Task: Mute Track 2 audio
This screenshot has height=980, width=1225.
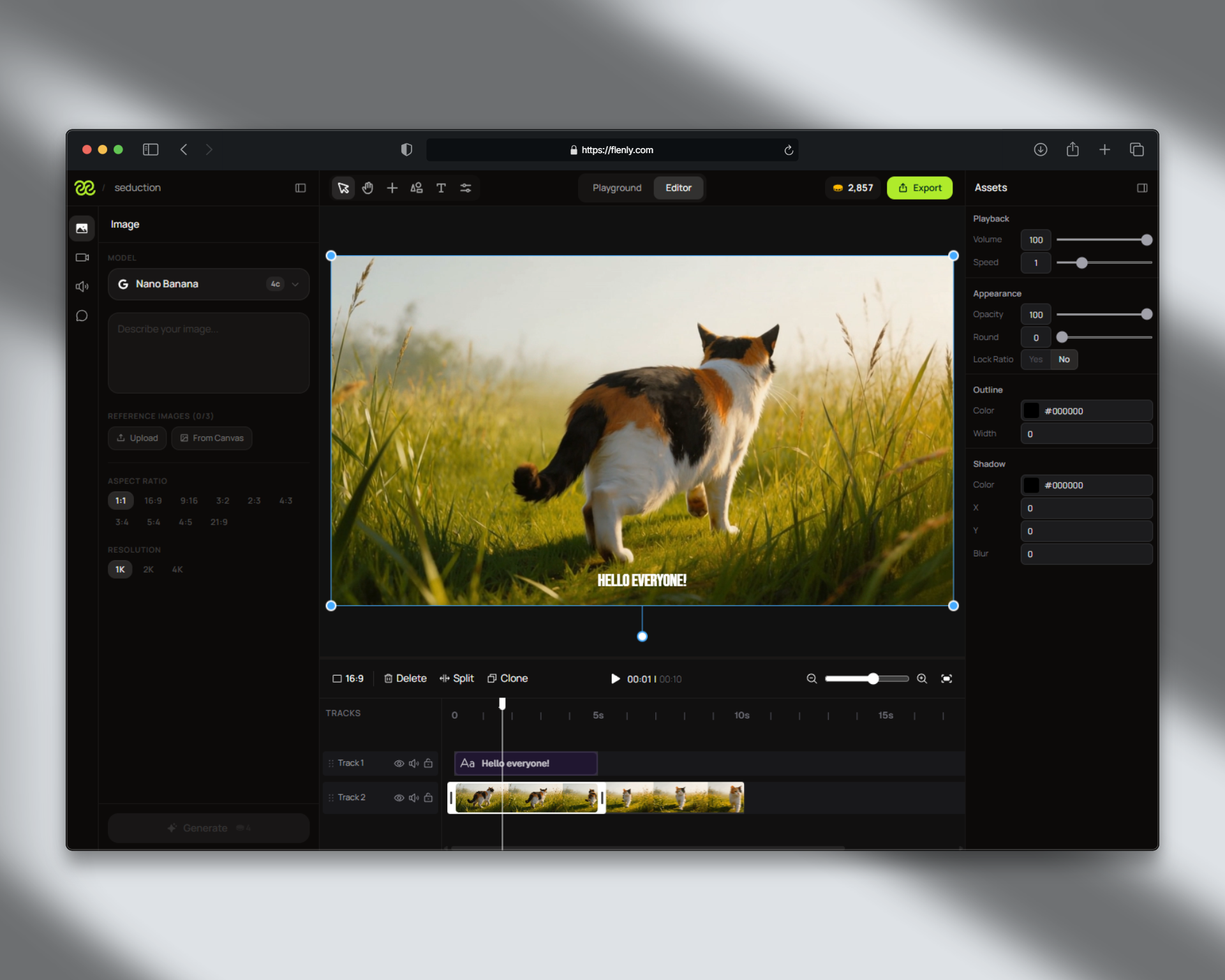Action: (414, 798)
